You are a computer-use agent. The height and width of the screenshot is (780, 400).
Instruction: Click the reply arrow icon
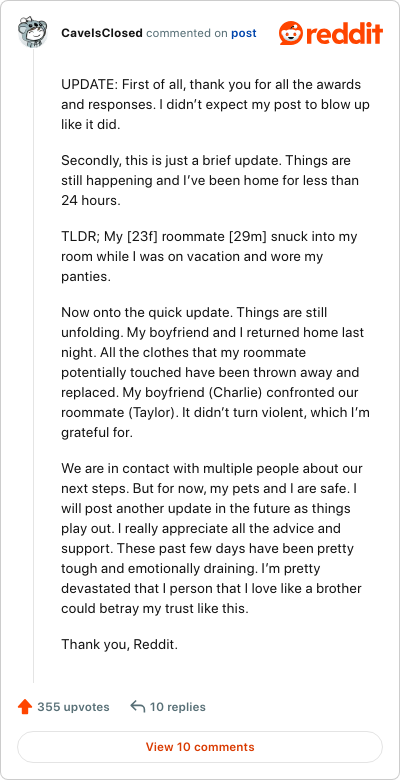pos(137,706)
